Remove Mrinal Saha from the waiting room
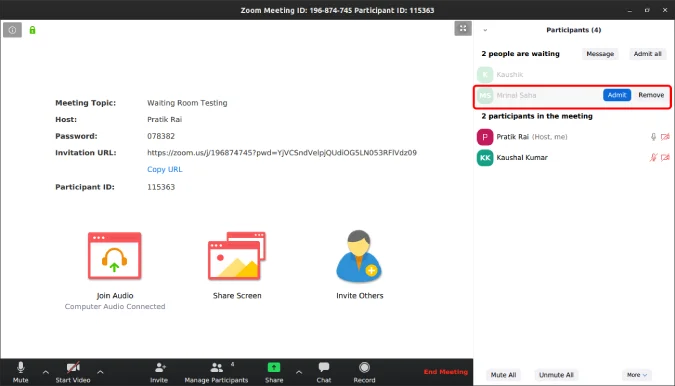Image resolution: width=675 pixels, height=386 pixels. click(x=651, y=95)
